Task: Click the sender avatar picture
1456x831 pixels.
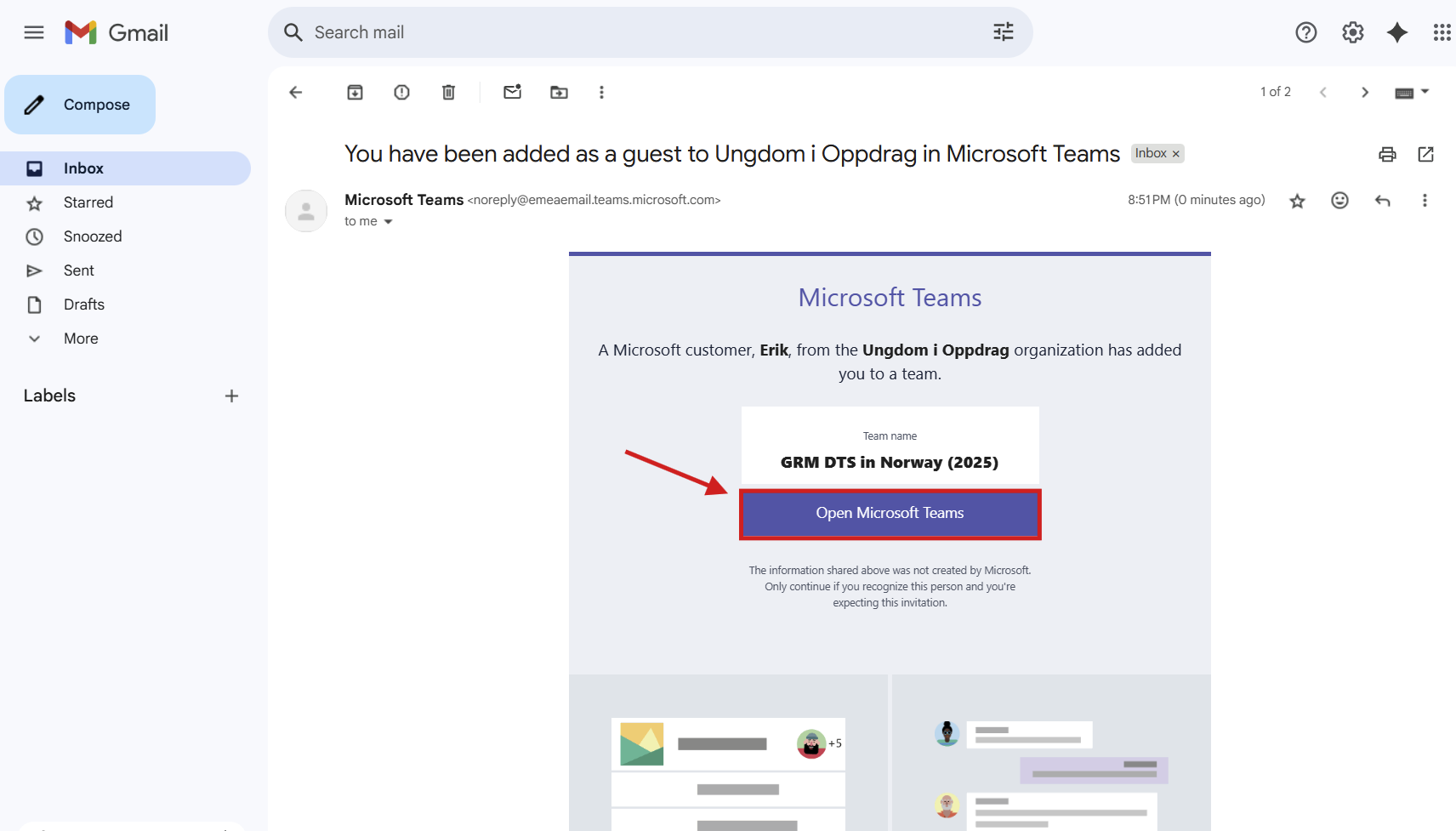Action: tap(306, 211)
